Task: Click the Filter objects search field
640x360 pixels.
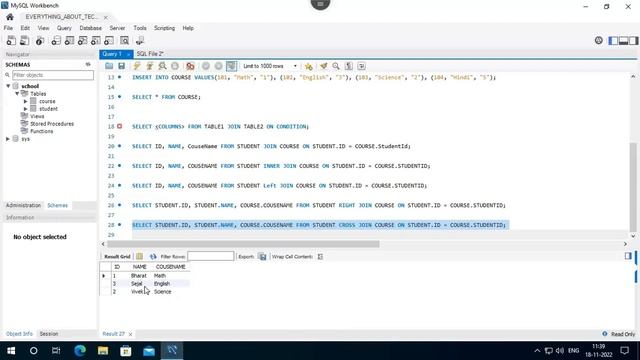Action: tap(53, 75)
